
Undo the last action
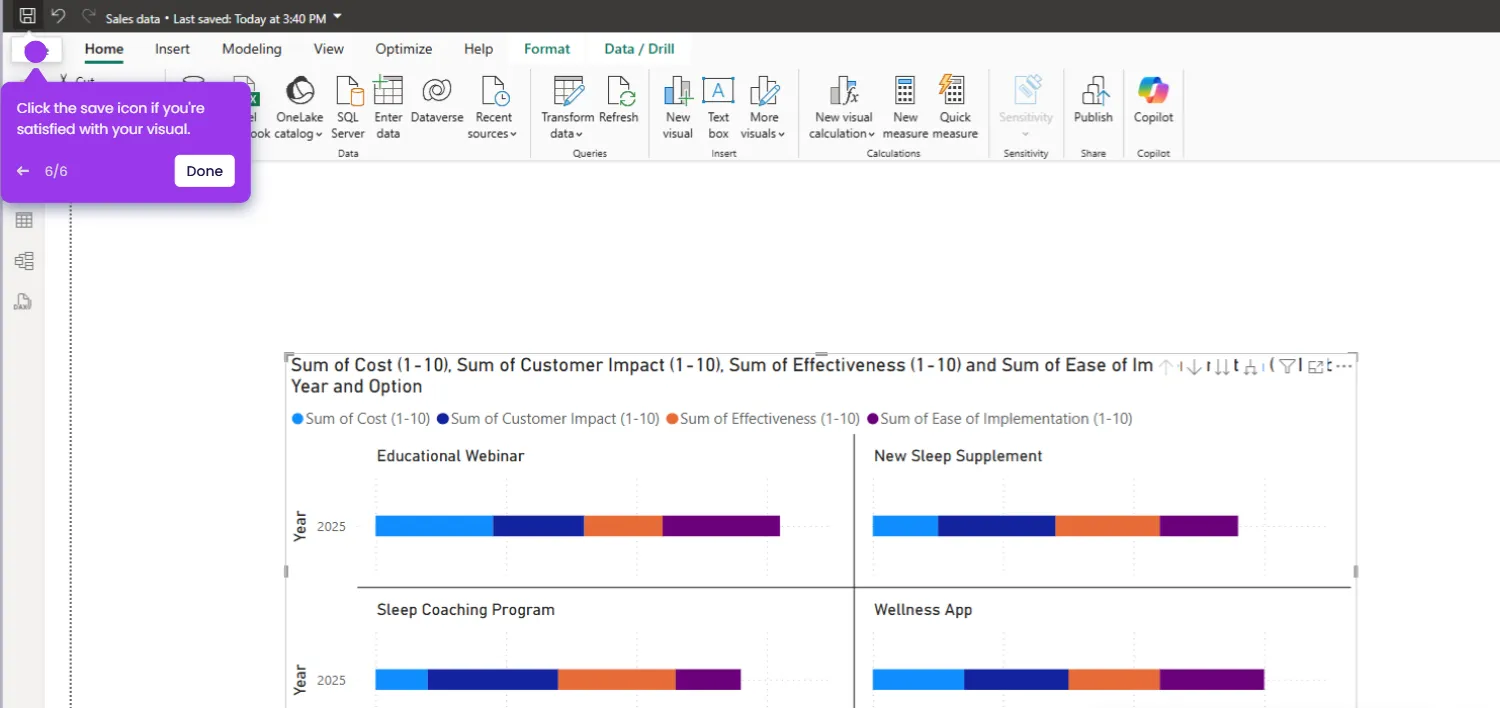58,16
